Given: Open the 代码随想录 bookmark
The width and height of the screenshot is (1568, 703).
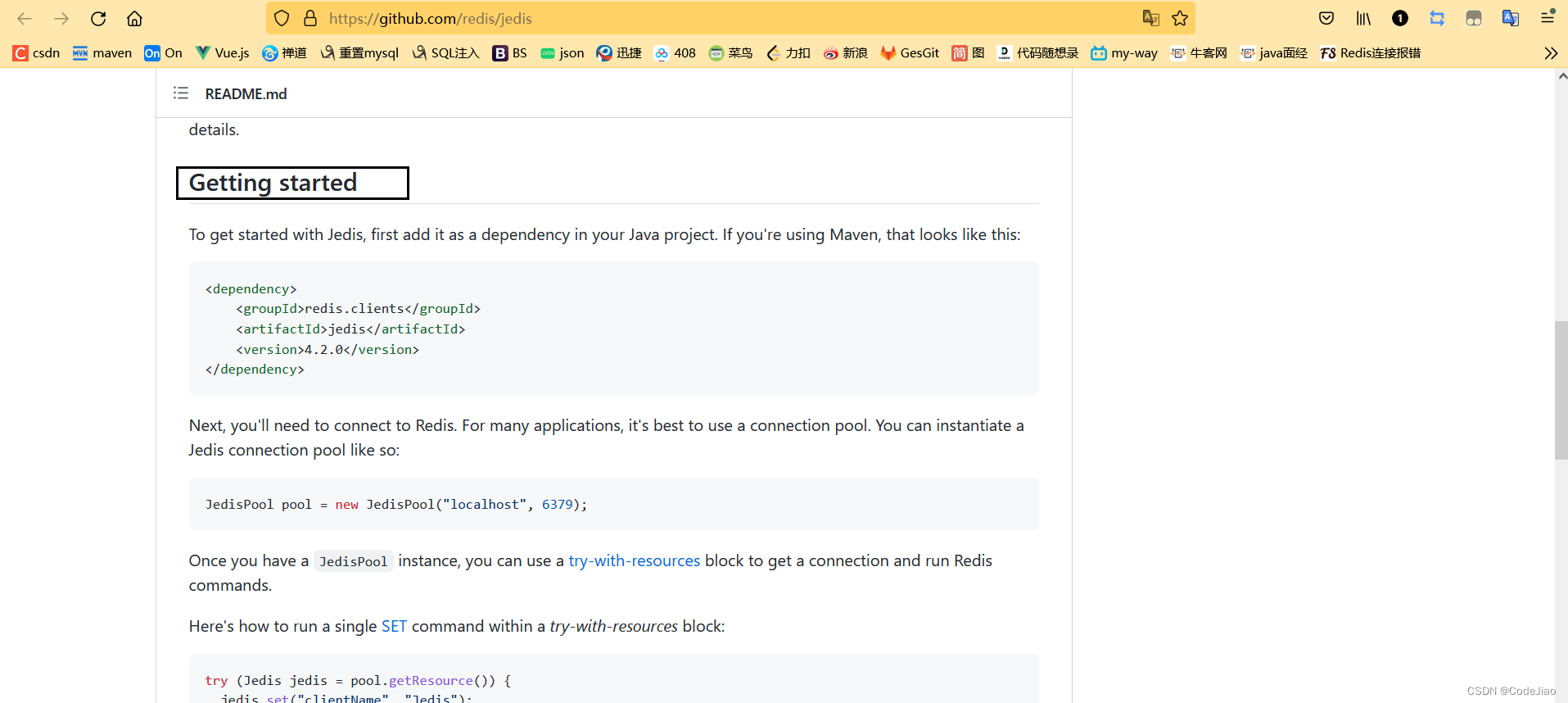Looking at the screenshot, I should pyautogui.click(x=1037, y=53).
